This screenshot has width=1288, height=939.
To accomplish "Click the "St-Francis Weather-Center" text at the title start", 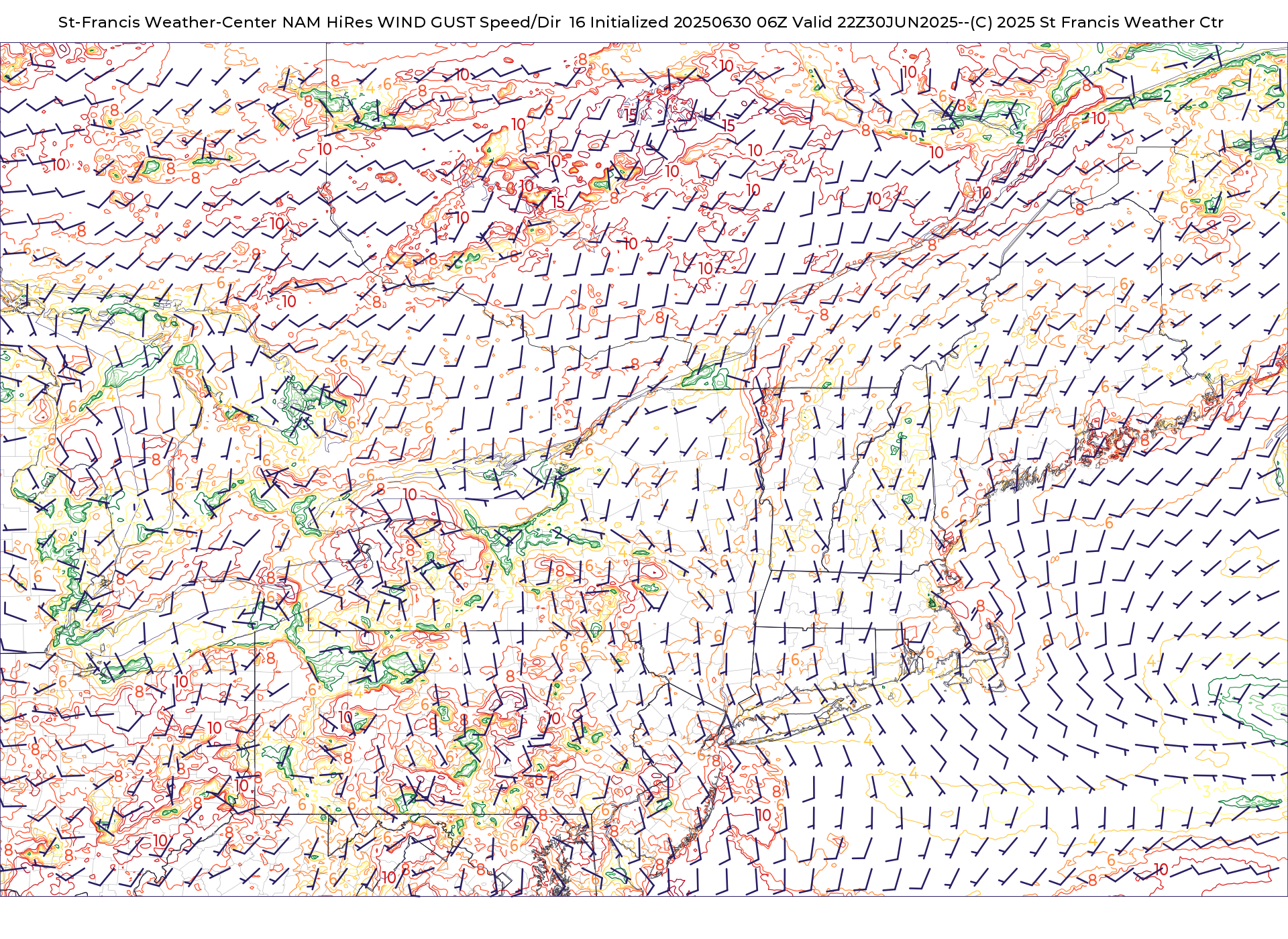I will click(168, 22).
